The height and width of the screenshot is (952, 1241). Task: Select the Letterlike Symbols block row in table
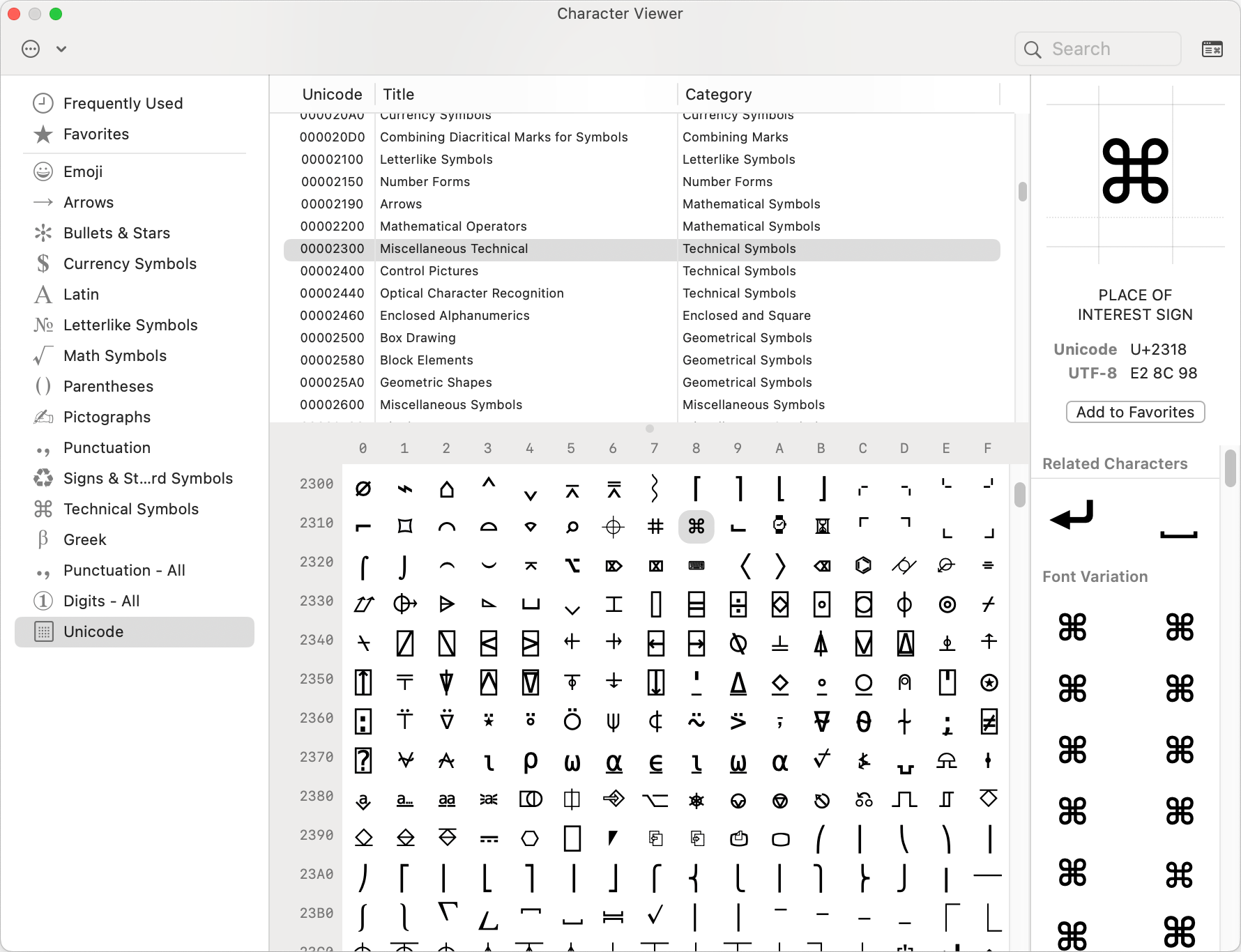pos(641,160)
